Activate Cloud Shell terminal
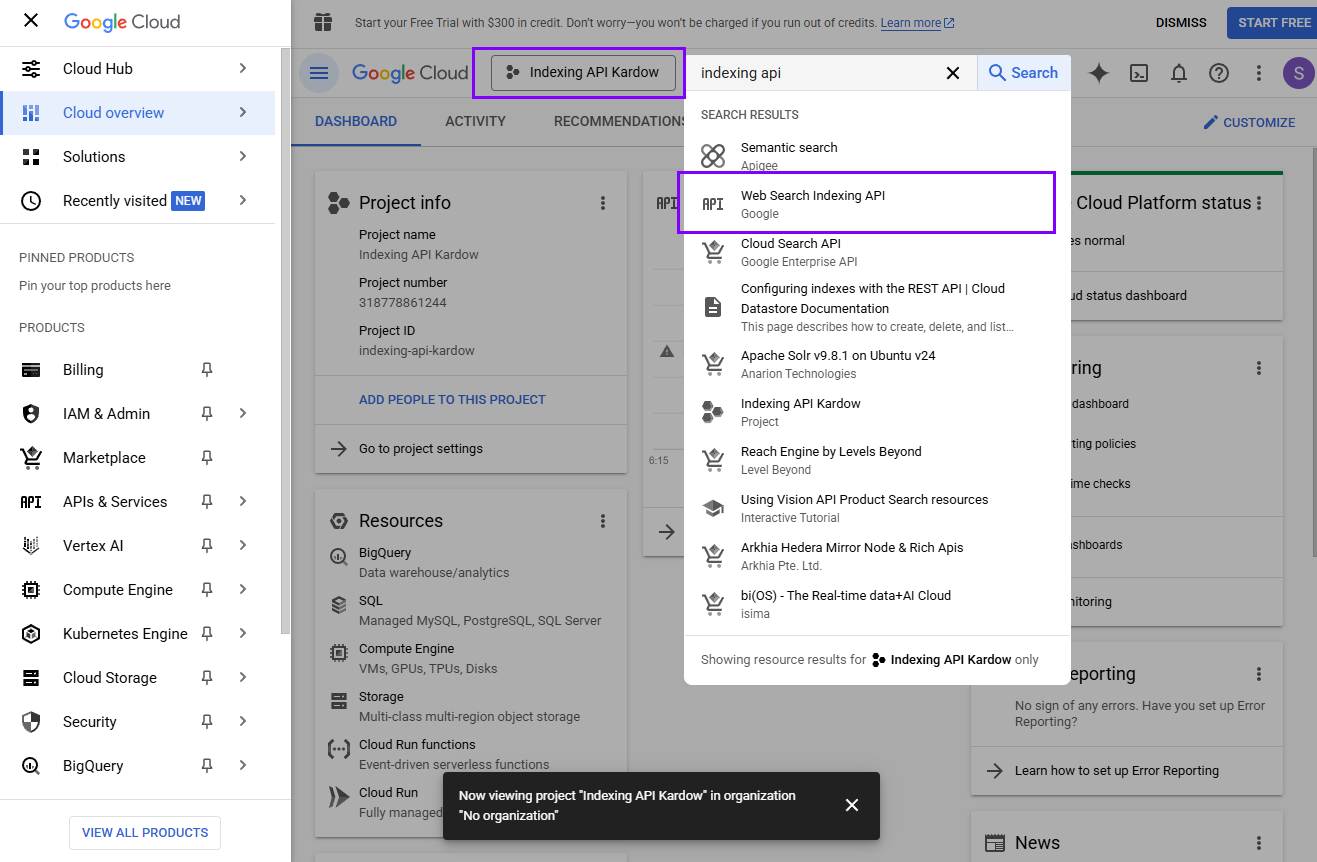Screen dimensions: 1317x862 [x=1138, y=72]
